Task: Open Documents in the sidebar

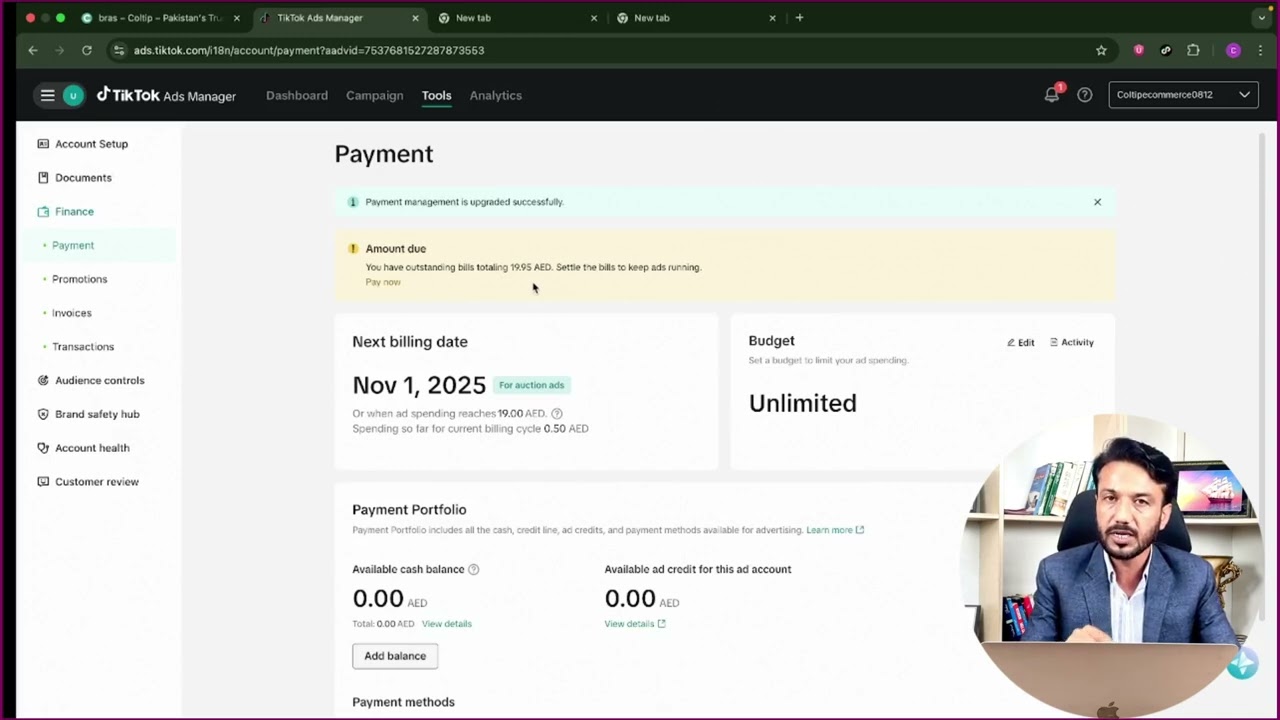Action: (83, 178)
